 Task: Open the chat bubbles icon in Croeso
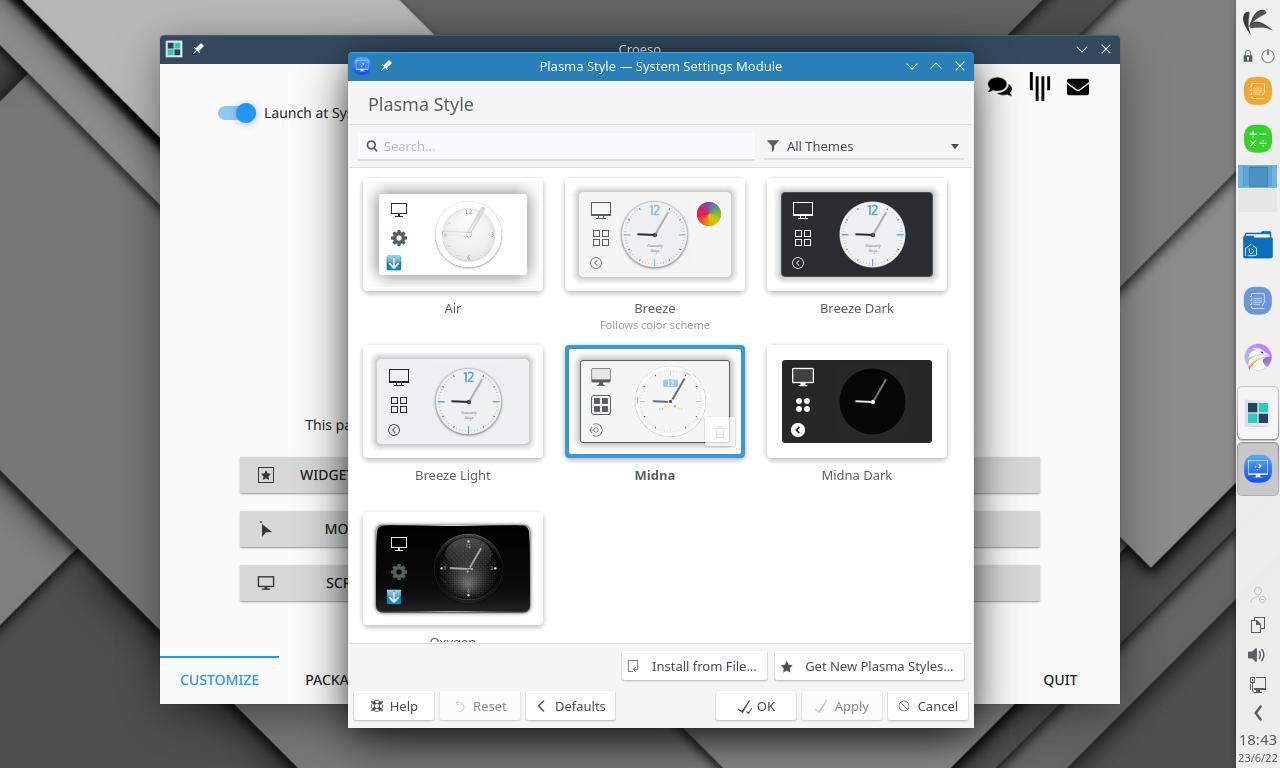(x=999, y=87)
